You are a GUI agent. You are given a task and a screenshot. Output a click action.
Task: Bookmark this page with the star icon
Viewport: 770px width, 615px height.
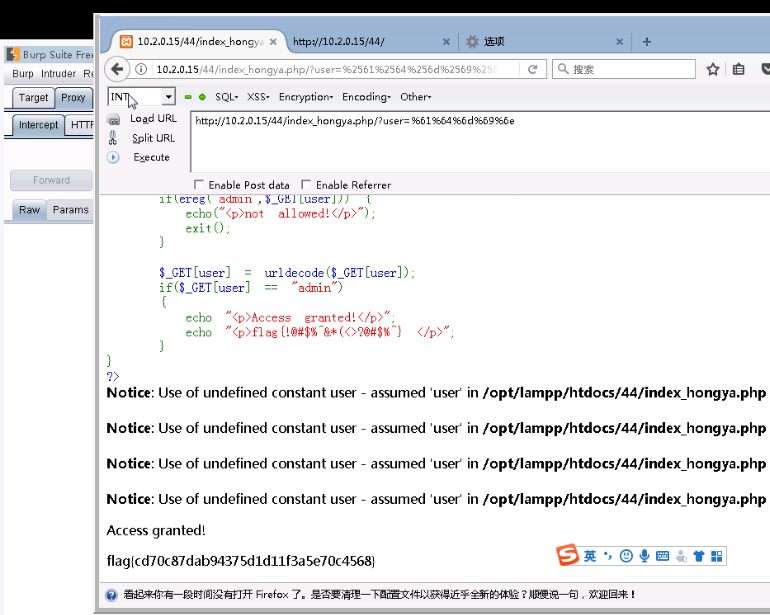point(713,69)
